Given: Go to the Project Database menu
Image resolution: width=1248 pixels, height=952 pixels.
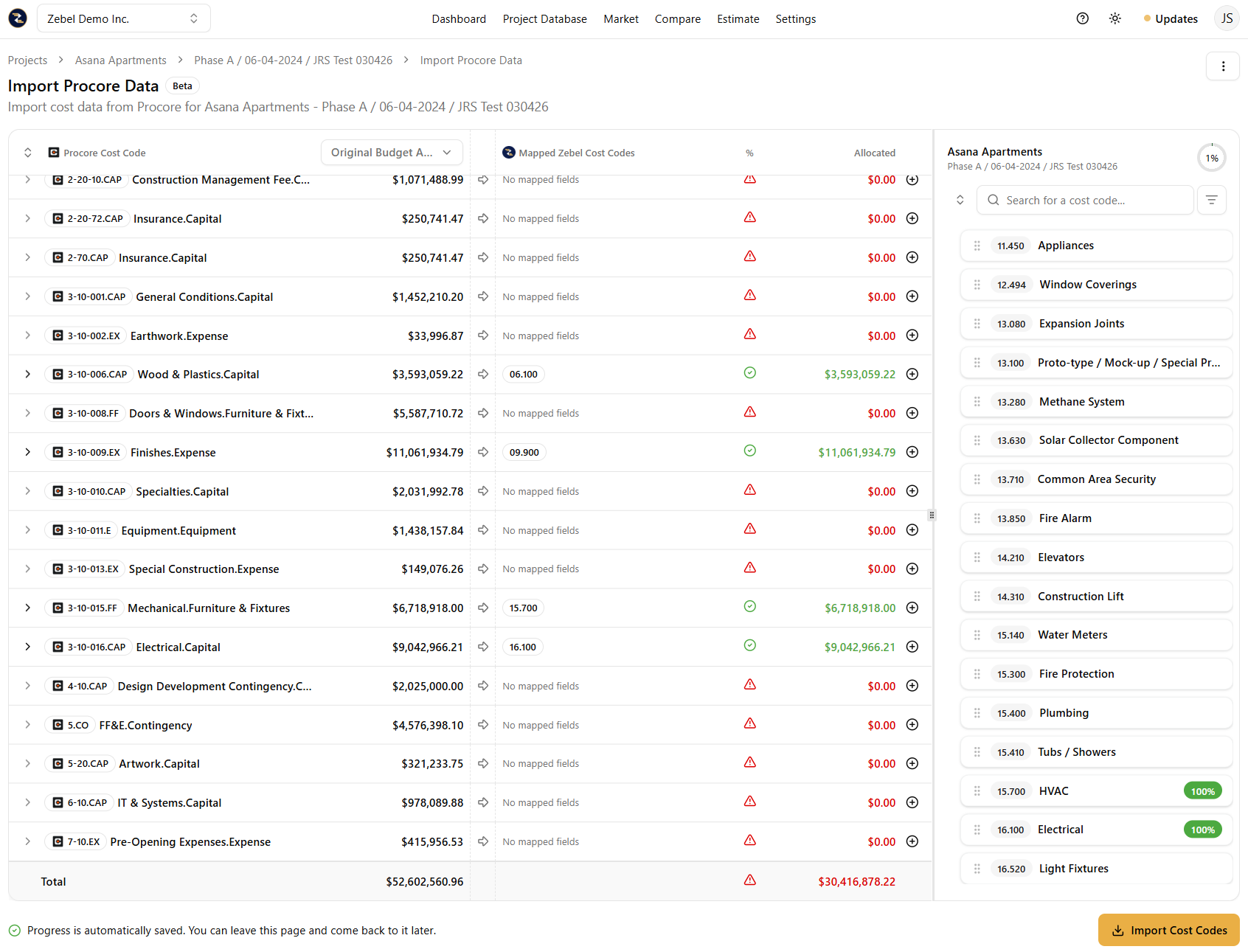Looking at the screenshot, I should pyautogui.click(x=544, y=19).
